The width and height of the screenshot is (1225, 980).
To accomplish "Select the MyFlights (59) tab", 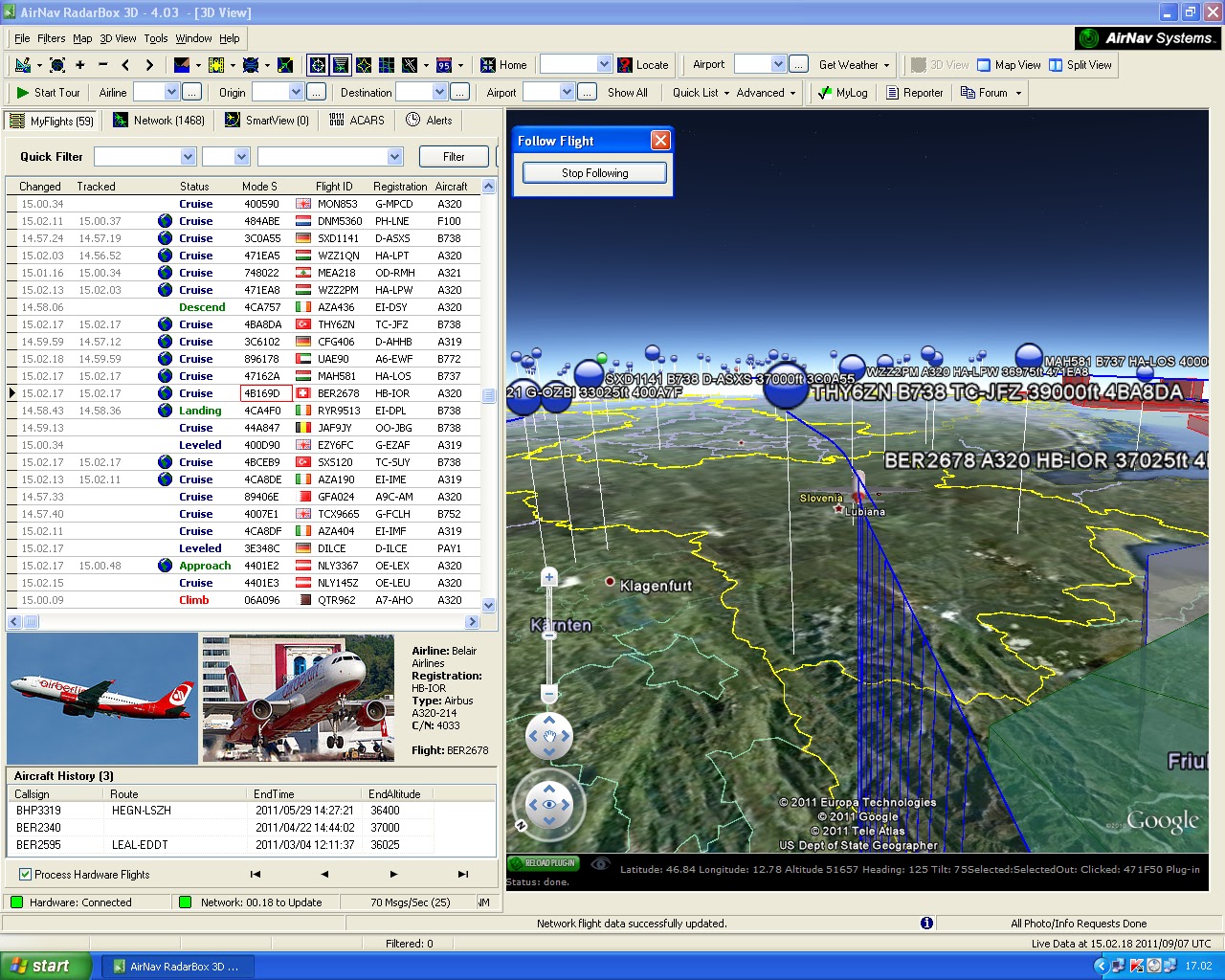I will [x=52, y=121].
